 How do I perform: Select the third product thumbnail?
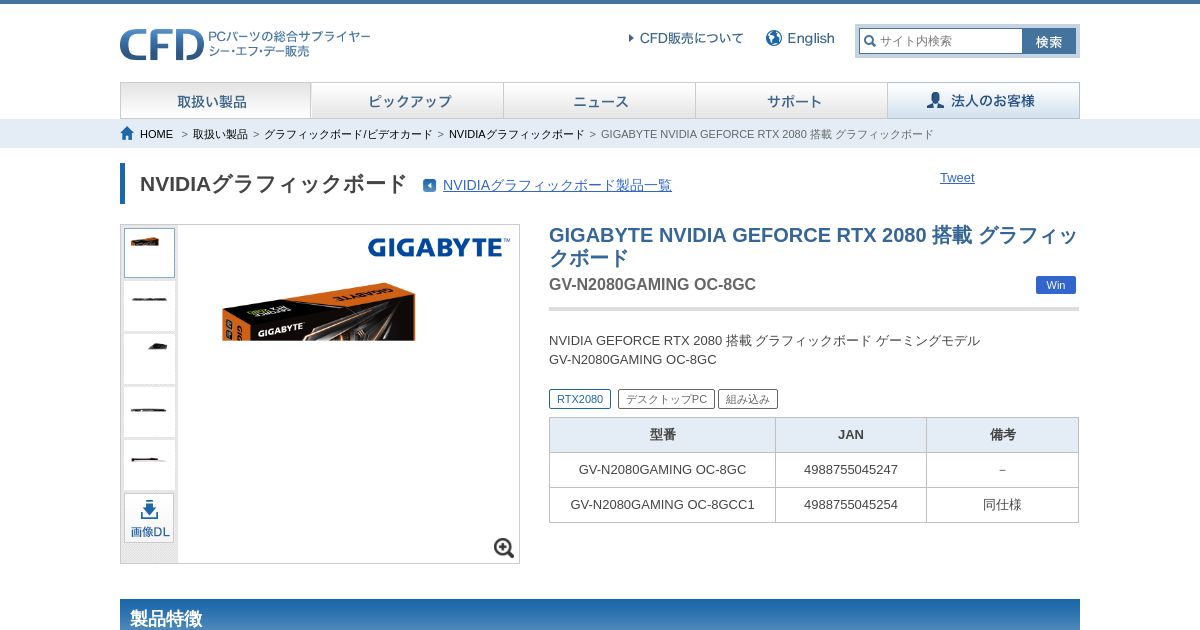click(x=149, y=359)
